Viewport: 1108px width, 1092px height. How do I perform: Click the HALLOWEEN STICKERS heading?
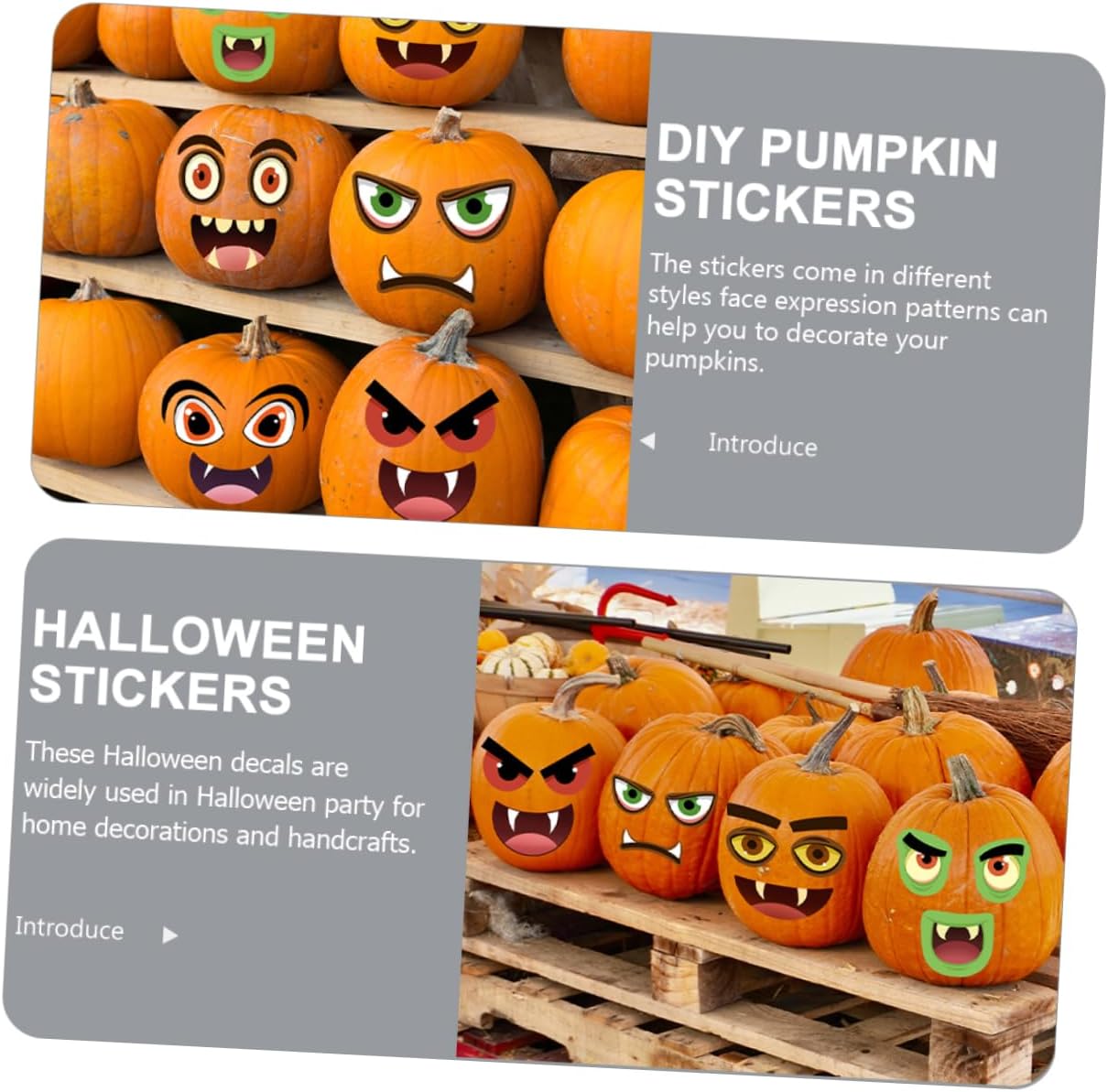198,661
